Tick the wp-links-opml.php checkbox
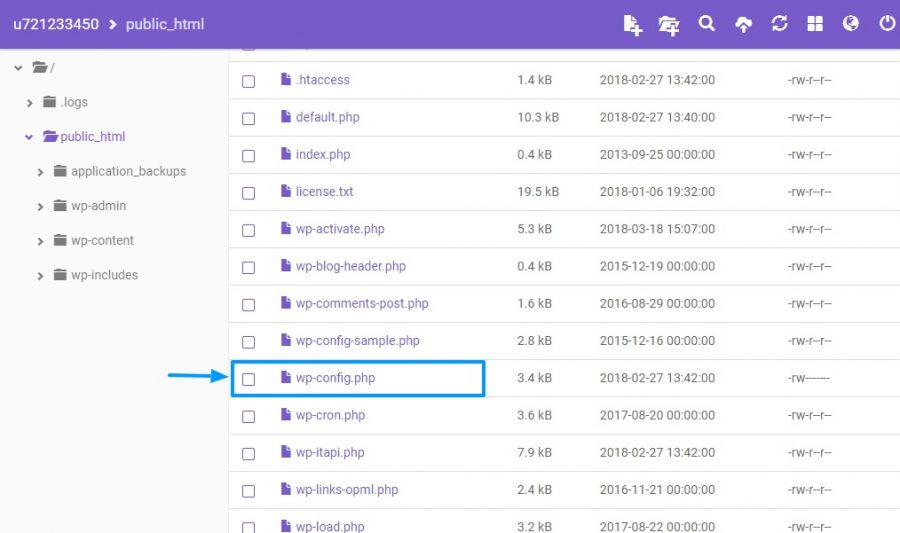 pyautogui.click(x=249, y=492)
